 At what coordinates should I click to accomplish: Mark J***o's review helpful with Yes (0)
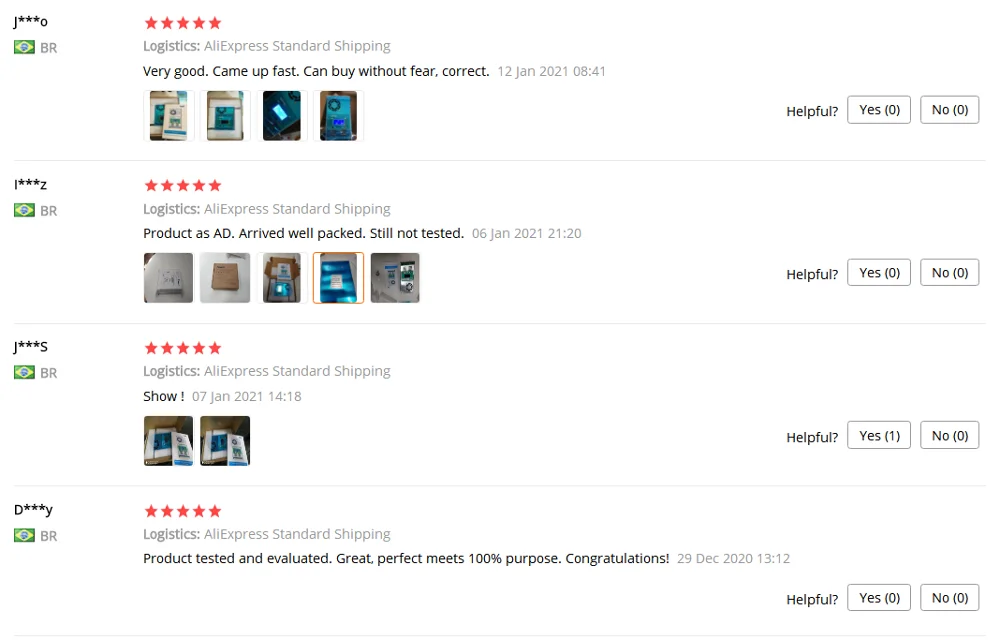tap(879, 110)
